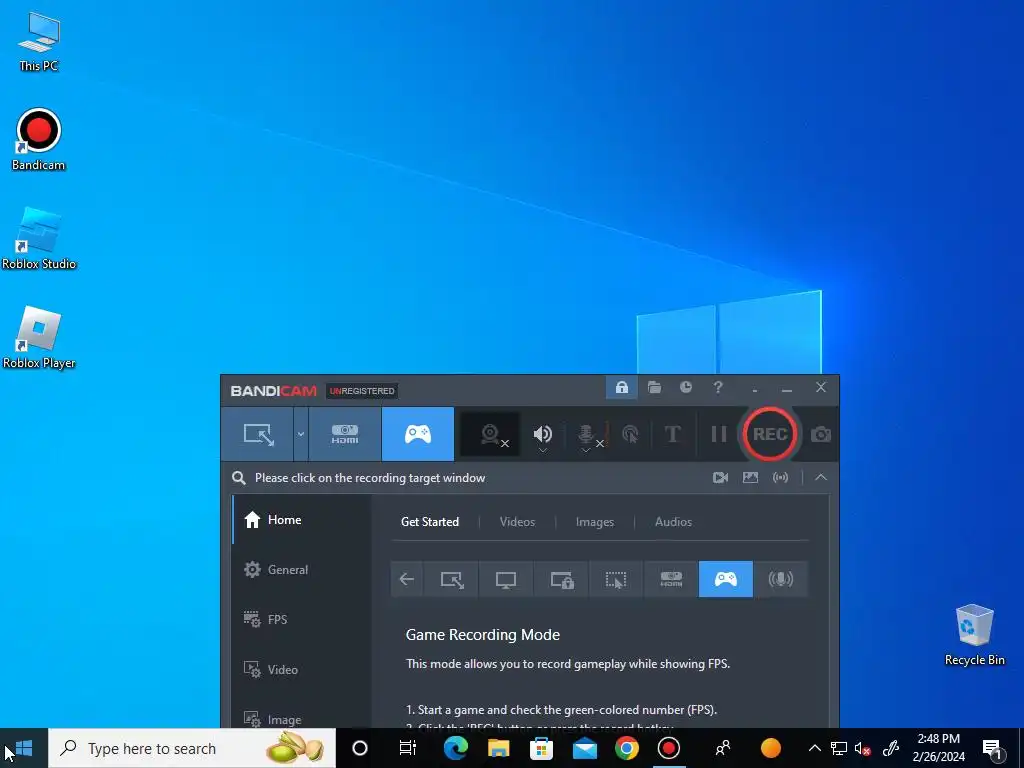Open output folder icon in title bar

click(x=654, y=388)
